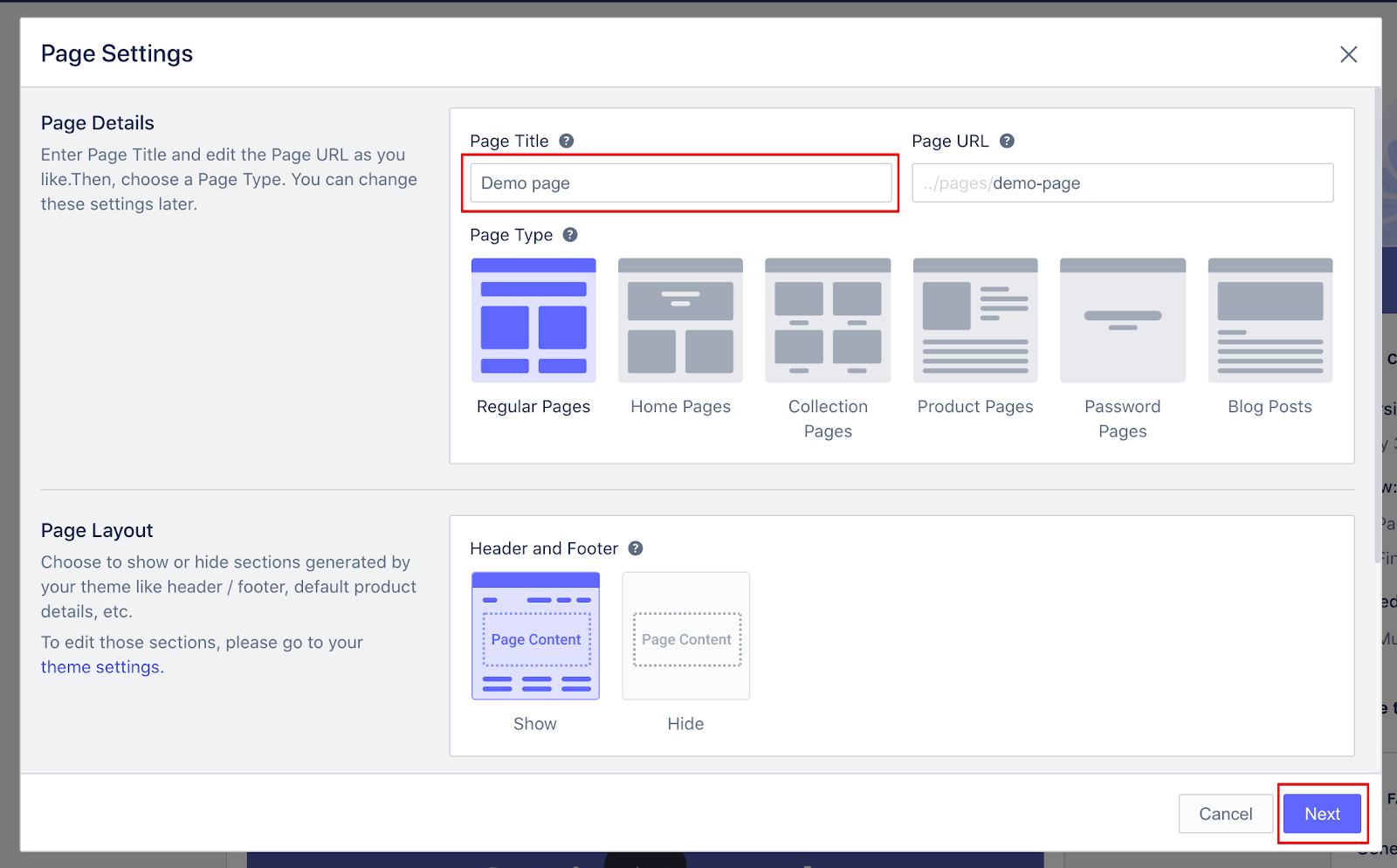Open the Page Type help tooltip
Screen dimensions: 1397x868
pos(570,234)
